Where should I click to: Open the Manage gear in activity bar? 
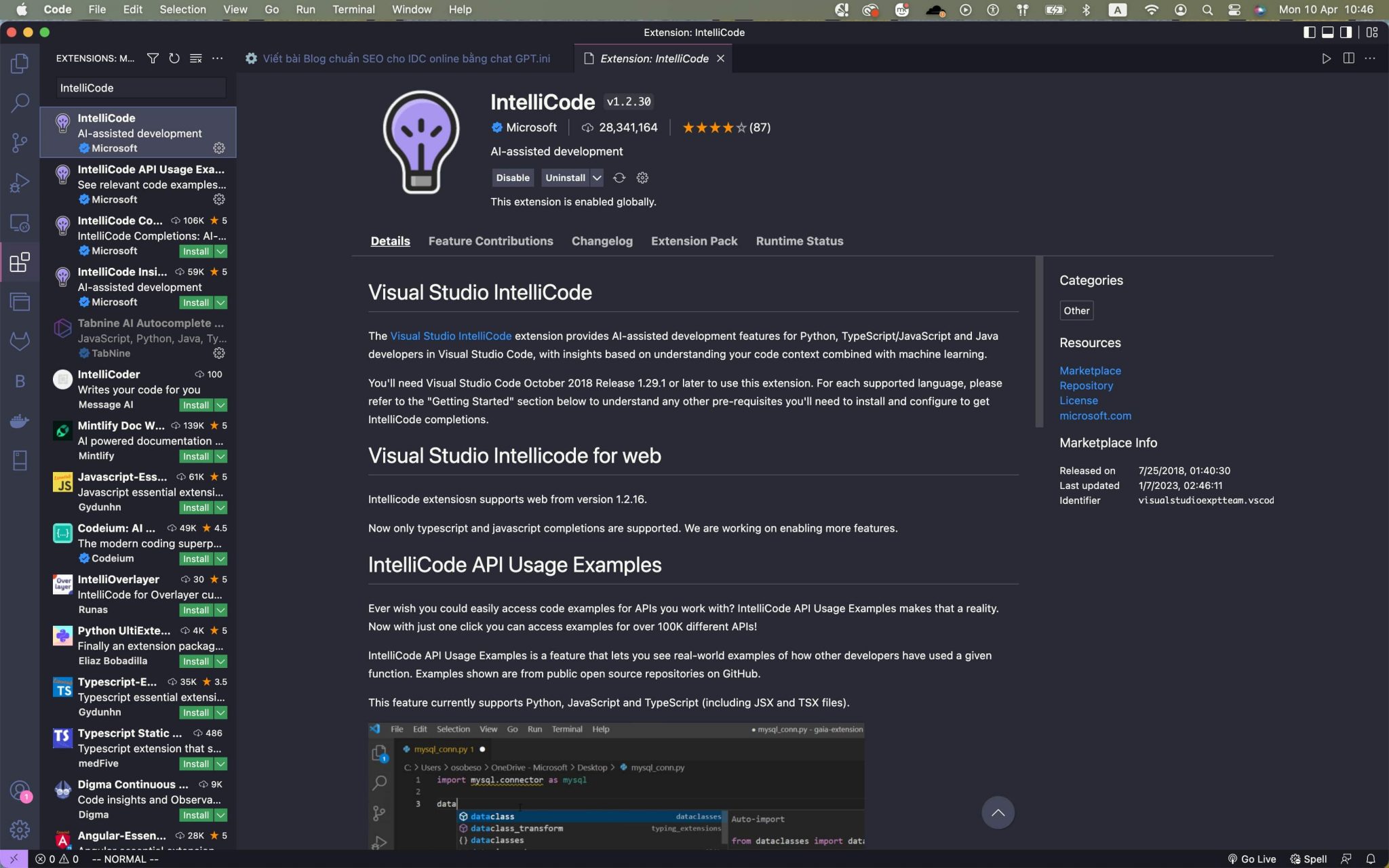pos(20,829)
